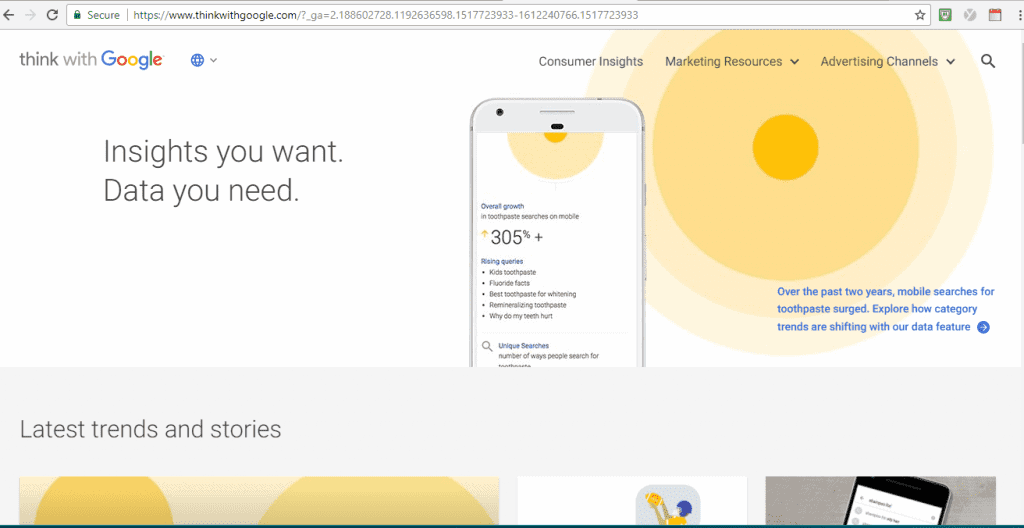Screen dimensions: 1024x528
Task: Reload the page with refresh icon
Action: pyautogui.click(x=52, y=14)
